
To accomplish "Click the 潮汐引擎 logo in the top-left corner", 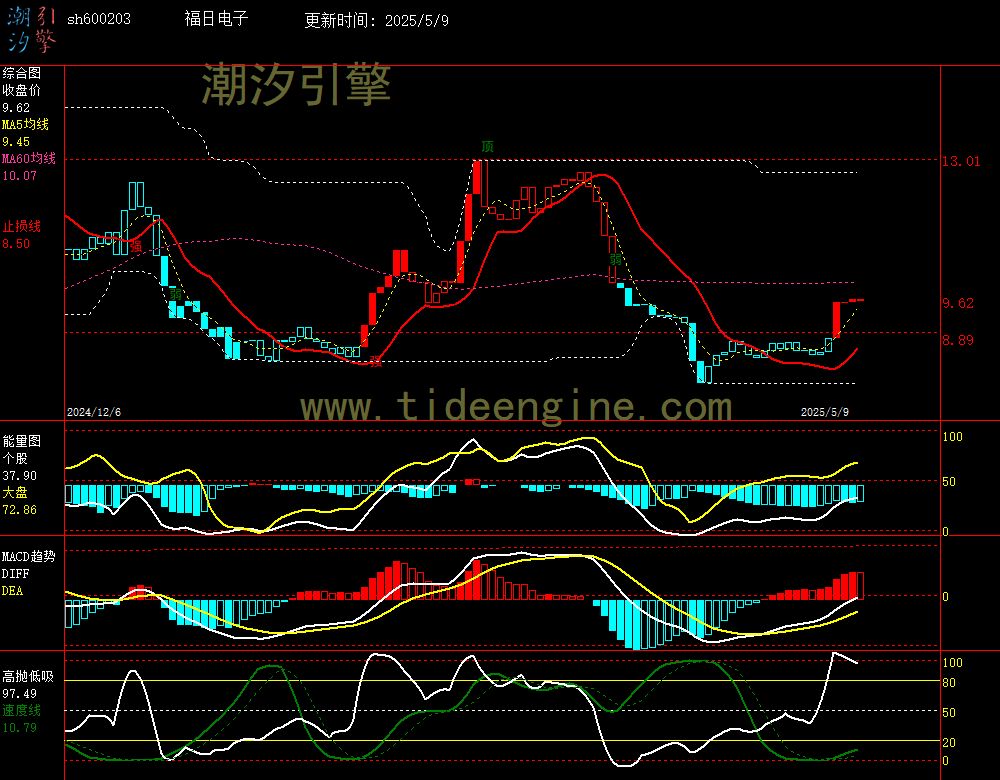I will [x=32, y=30].
